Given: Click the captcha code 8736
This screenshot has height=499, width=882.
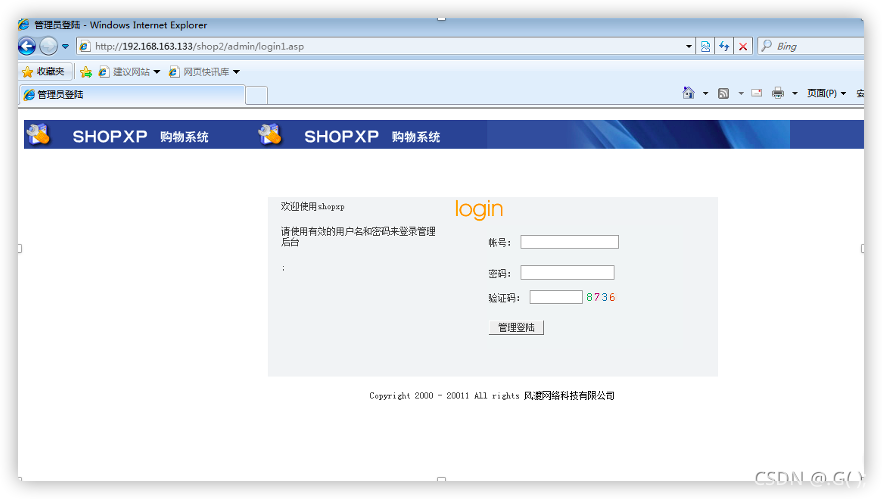Looking at the screenshot, I should 601,297.
